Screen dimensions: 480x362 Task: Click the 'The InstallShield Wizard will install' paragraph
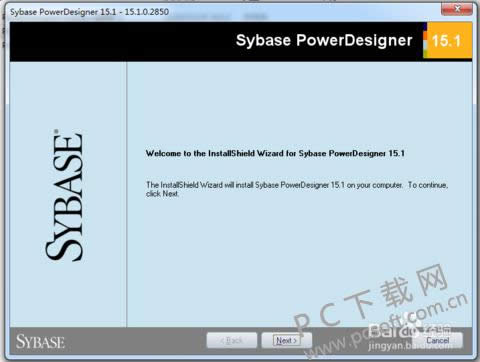click(297, 189)
